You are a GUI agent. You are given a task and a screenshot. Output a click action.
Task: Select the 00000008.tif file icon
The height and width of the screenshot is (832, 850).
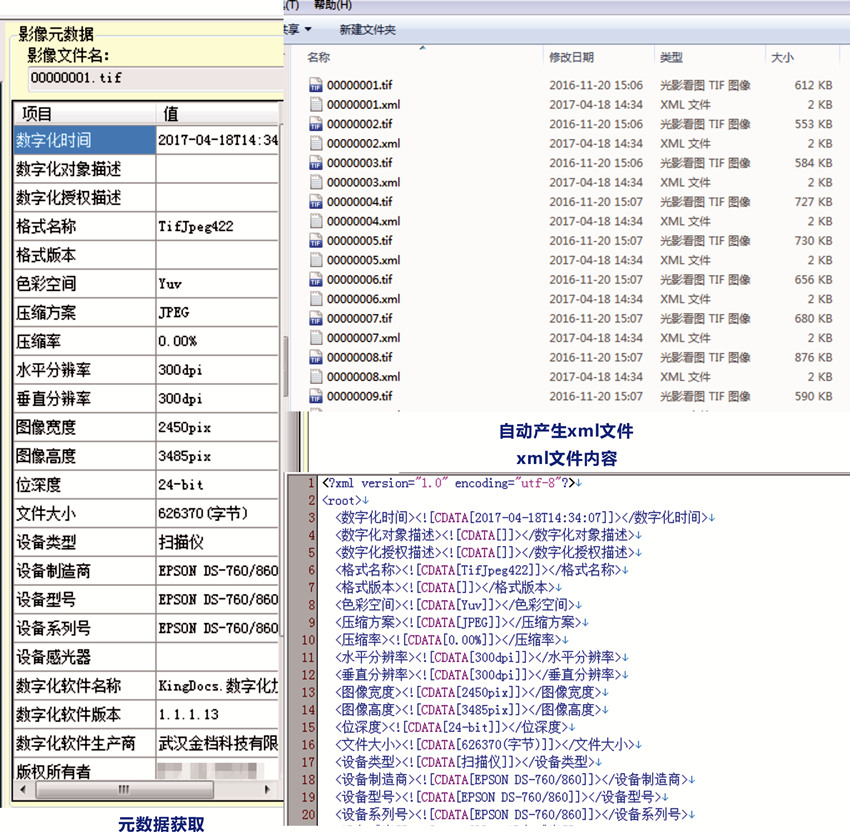point(316,357)
